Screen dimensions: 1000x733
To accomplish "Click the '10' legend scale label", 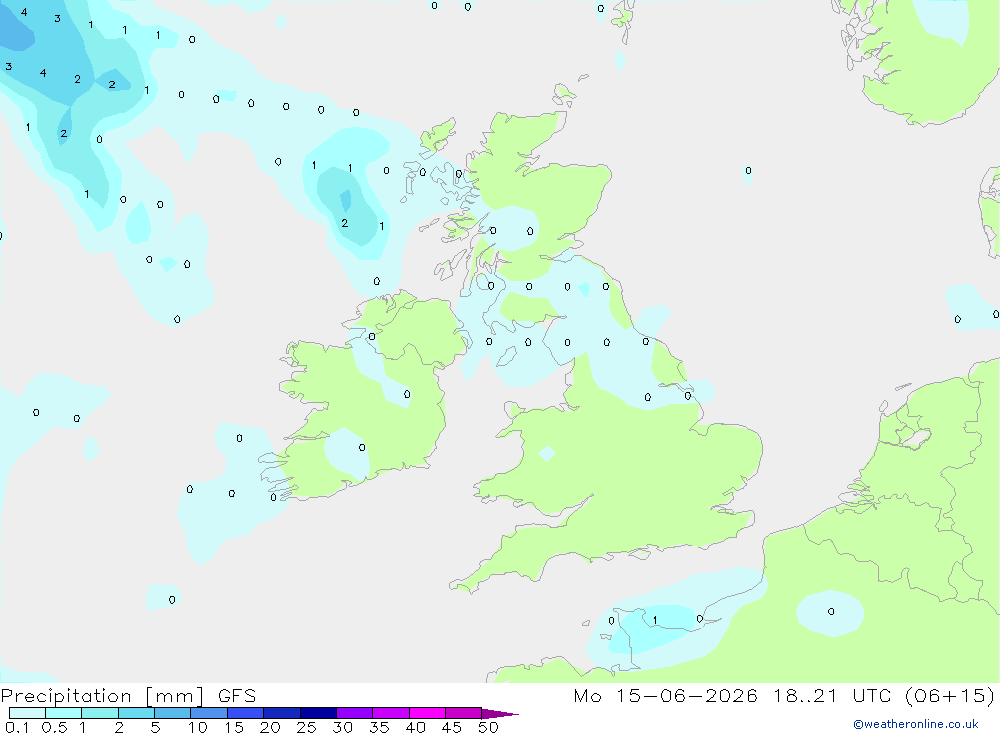I will (x=198, y=727).
